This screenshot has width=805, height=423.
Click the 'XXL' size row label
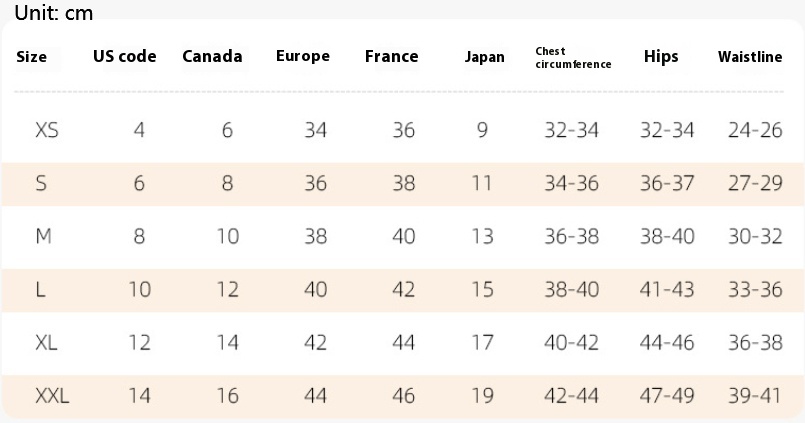coord(52,396)
